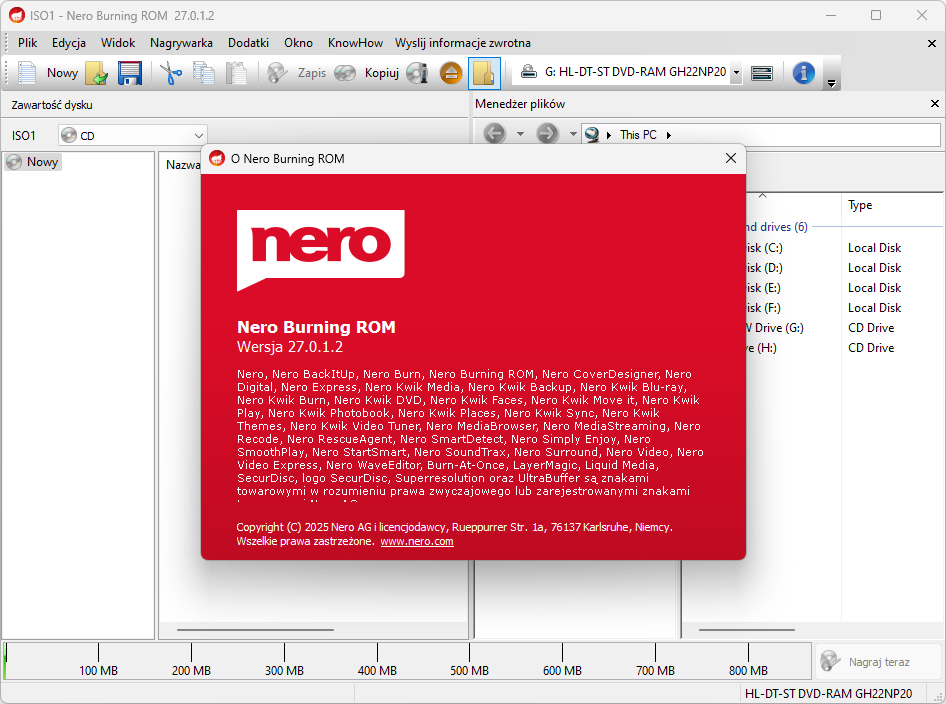This screenshot has width=946, height=704.
Task: Click the drives (6) group heading
Action: 776,227
